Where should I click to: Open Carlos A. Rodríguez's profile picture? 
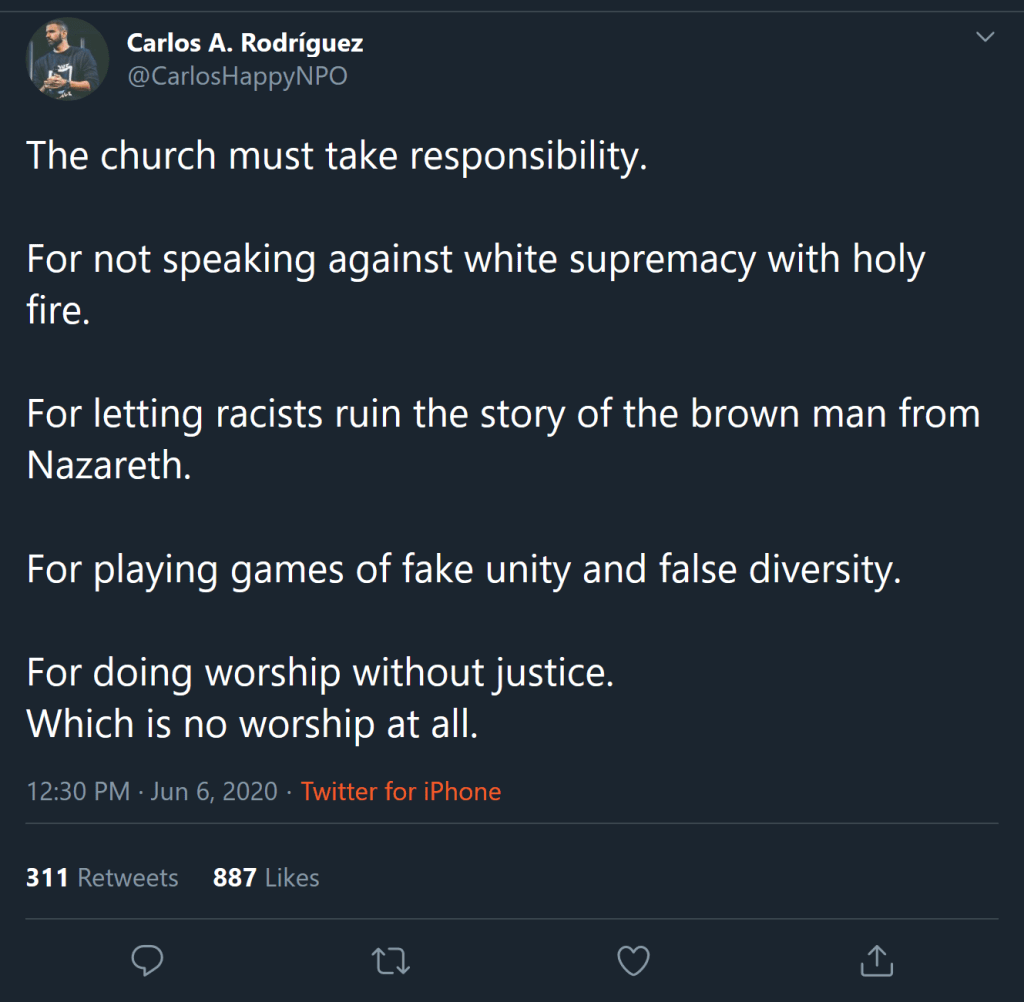click(68, 60)
